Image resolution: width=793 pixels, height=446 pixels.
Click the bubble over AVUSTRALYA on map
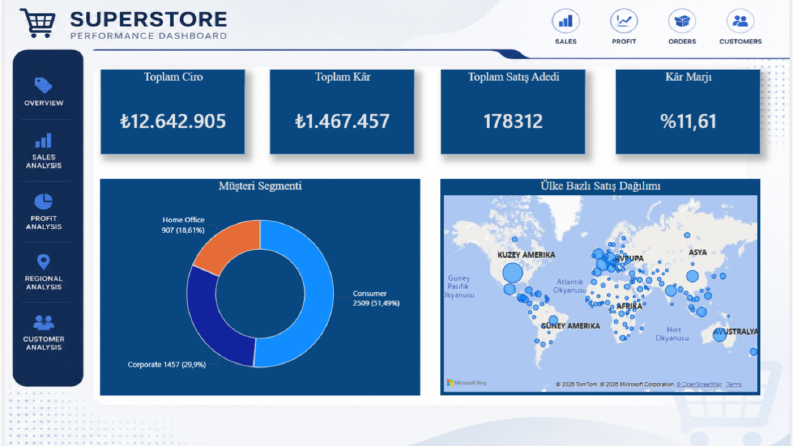coord(719,334)
